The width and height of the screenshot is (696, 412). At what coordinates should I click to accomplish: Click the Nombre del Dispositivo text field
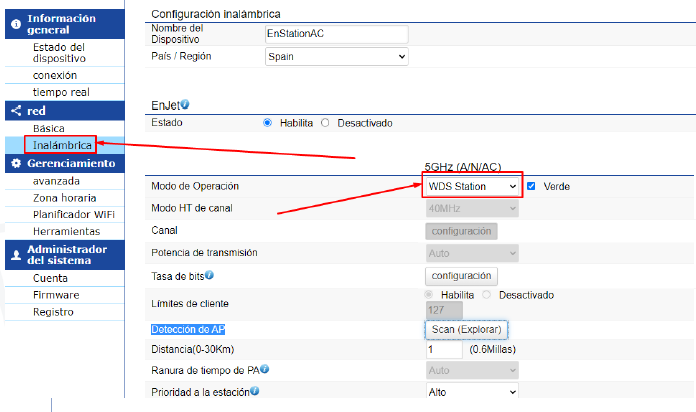pyautogui.click(x=336, y=34)
